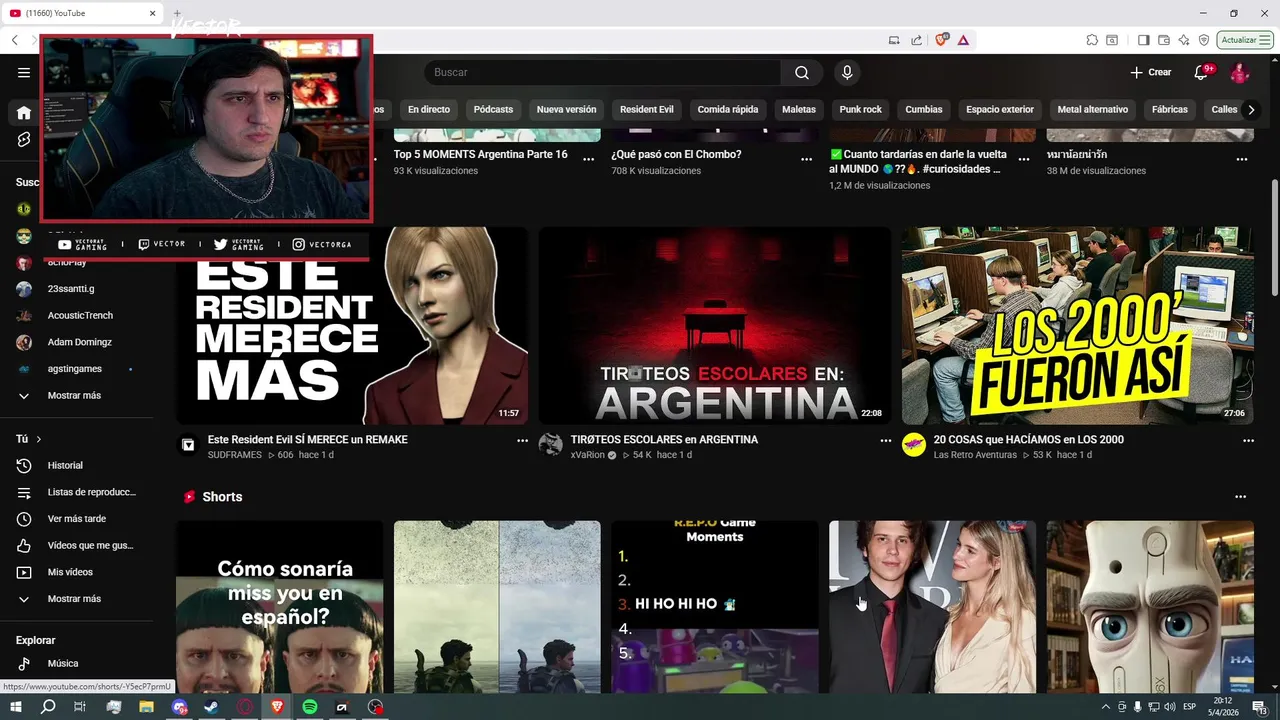Open system volume control in tray
This screenshot has width=1280, height=720.
(1171, 707)
